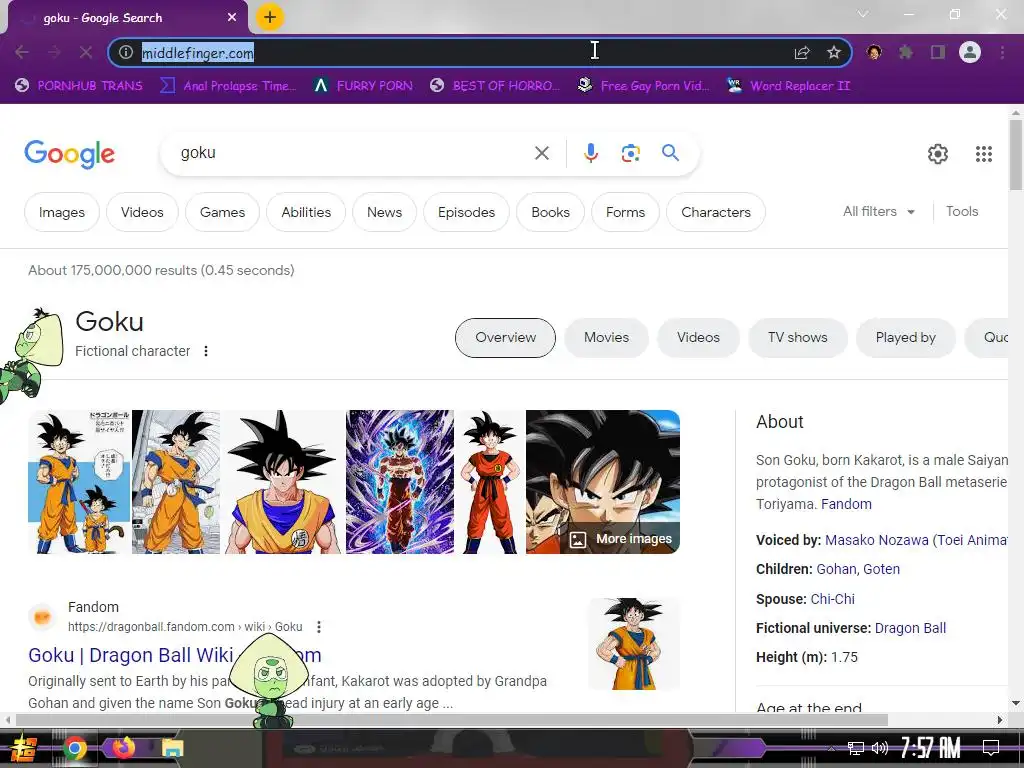Open the Fandom source link in About
Viewport: 1024px width, 768px height.
click(846, 504)
